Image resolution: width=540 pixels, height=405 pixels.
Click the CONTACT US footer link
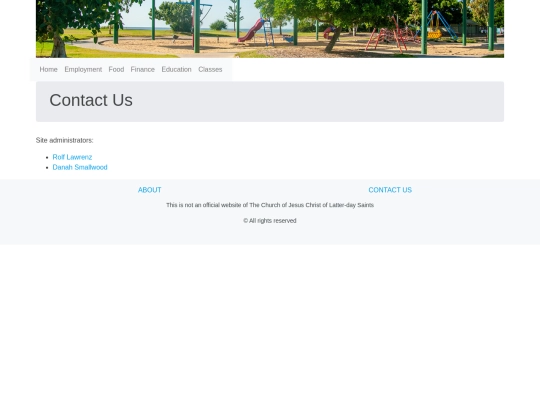coord(390,190)
